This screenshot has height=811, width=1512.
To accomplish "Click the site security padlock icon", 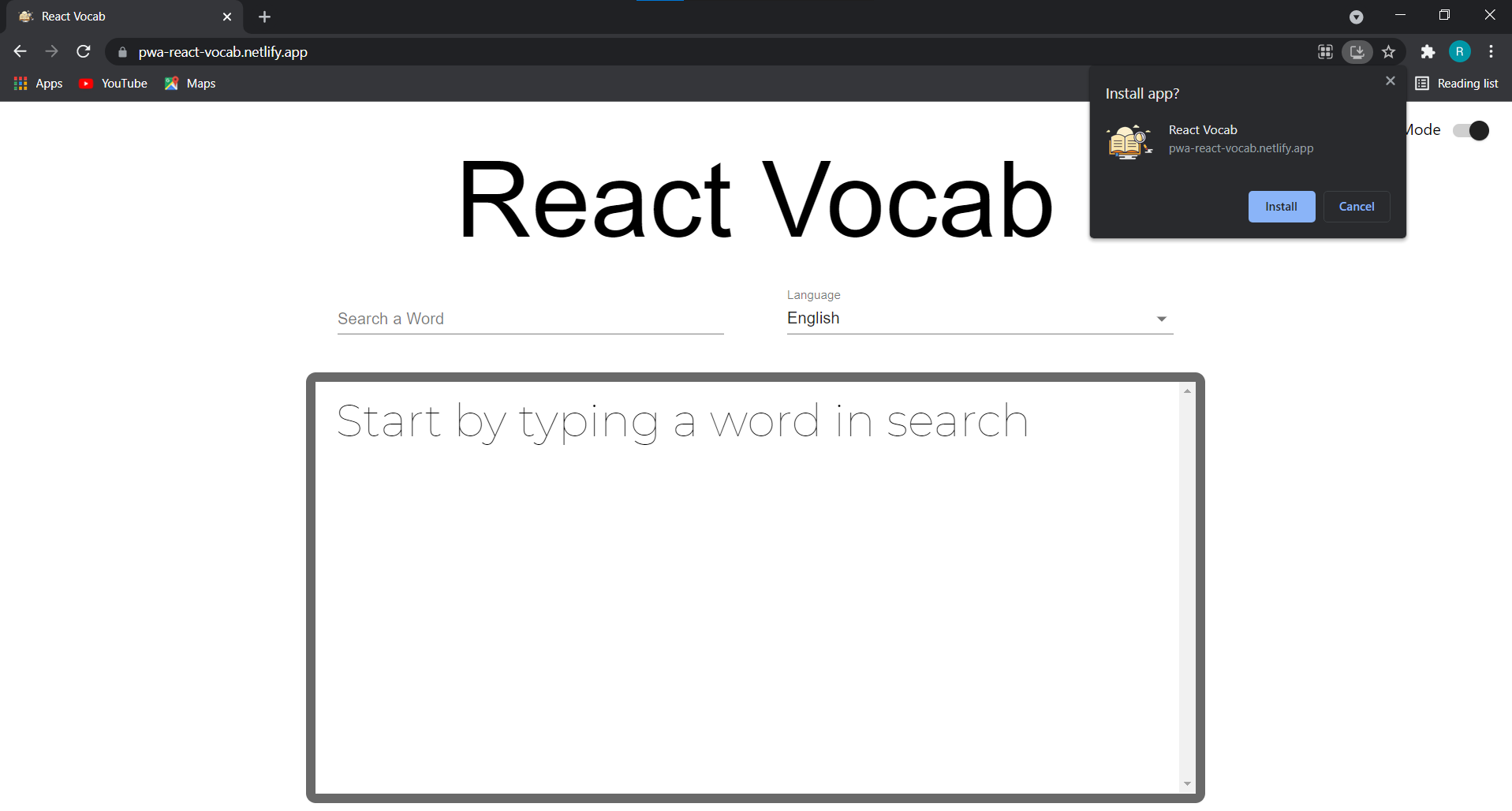I will [x=121, y=52].
